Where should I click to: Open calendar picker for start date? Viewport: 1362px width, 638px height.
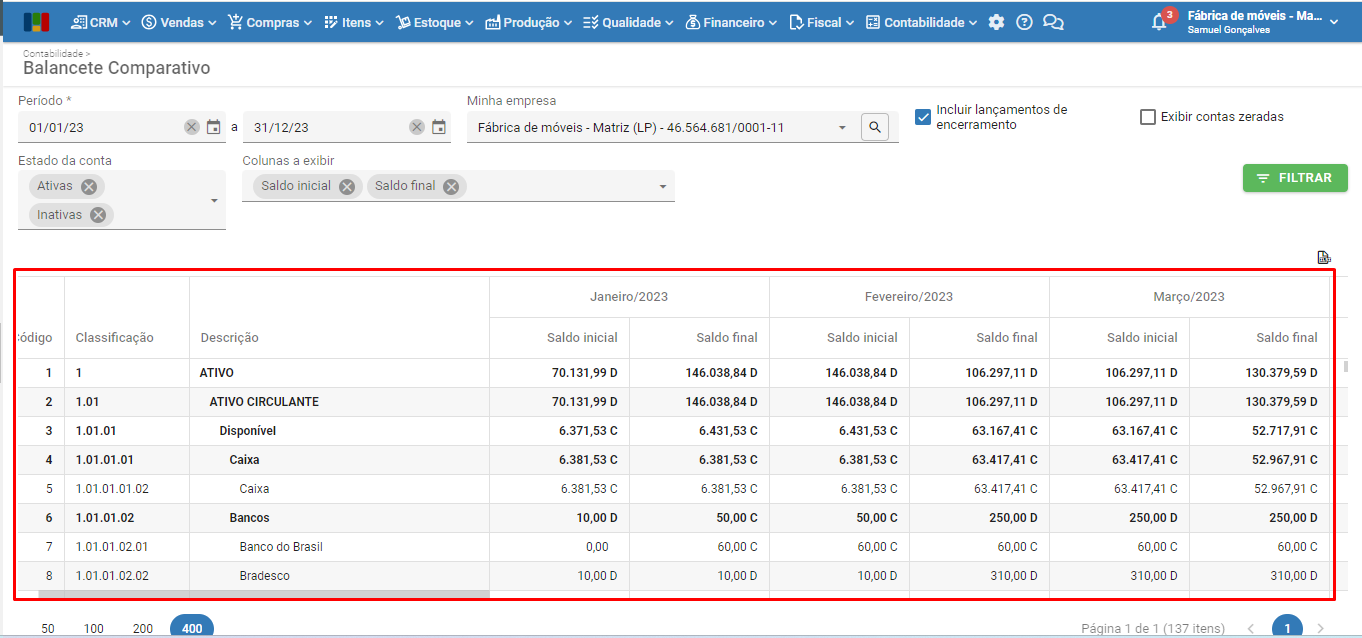pos(214,127)
